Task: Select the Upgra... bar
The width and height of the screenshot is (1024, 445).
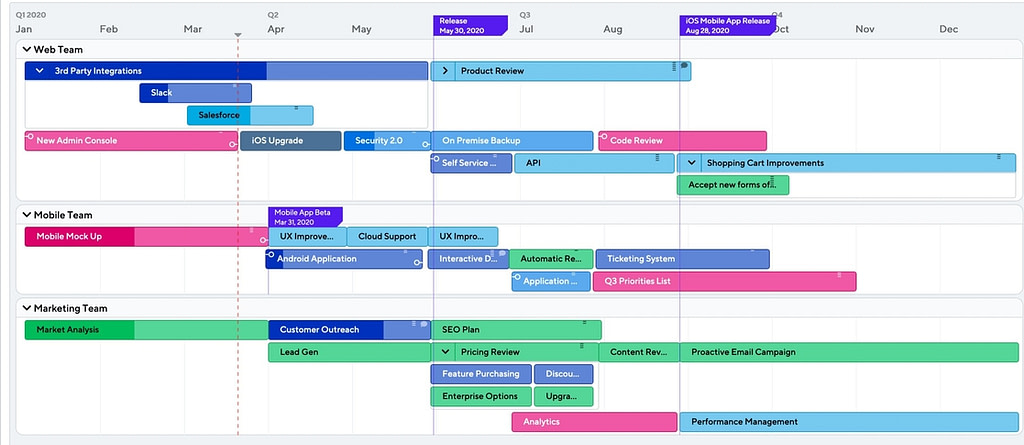Action: 564,396
